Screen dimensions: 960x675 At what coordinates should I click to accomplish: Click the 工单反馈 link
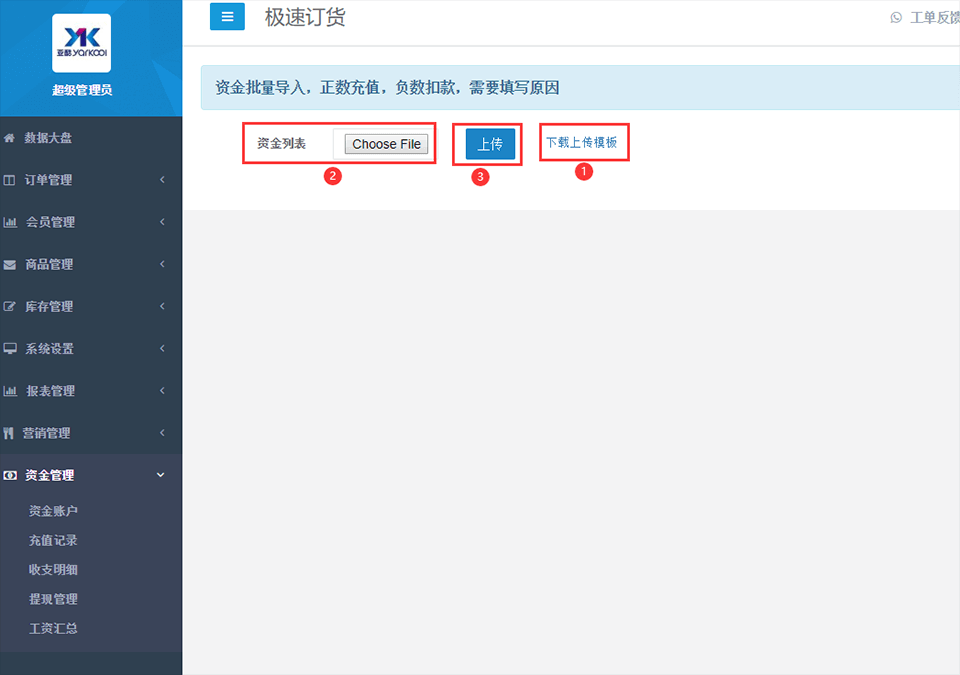pos(935,18)
